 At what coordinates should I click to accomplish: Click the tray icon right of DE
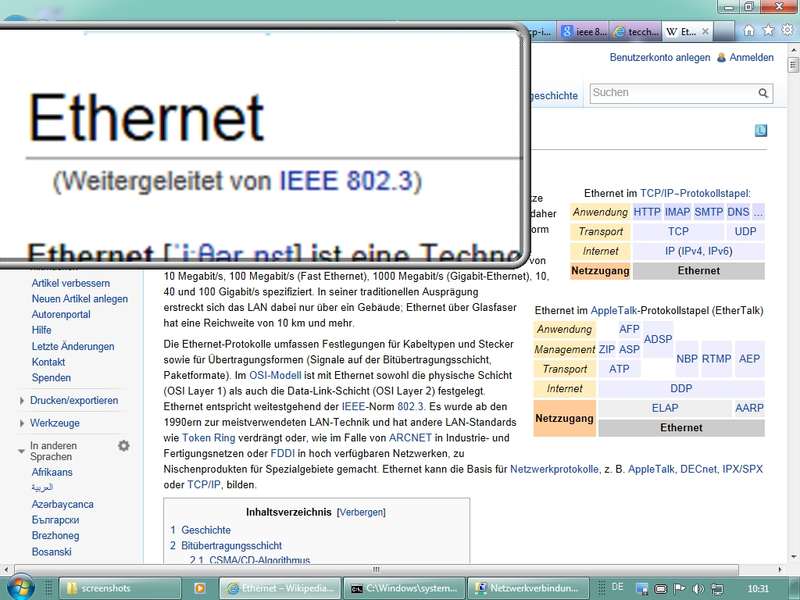pyautogui.click(x=642, y=589)
